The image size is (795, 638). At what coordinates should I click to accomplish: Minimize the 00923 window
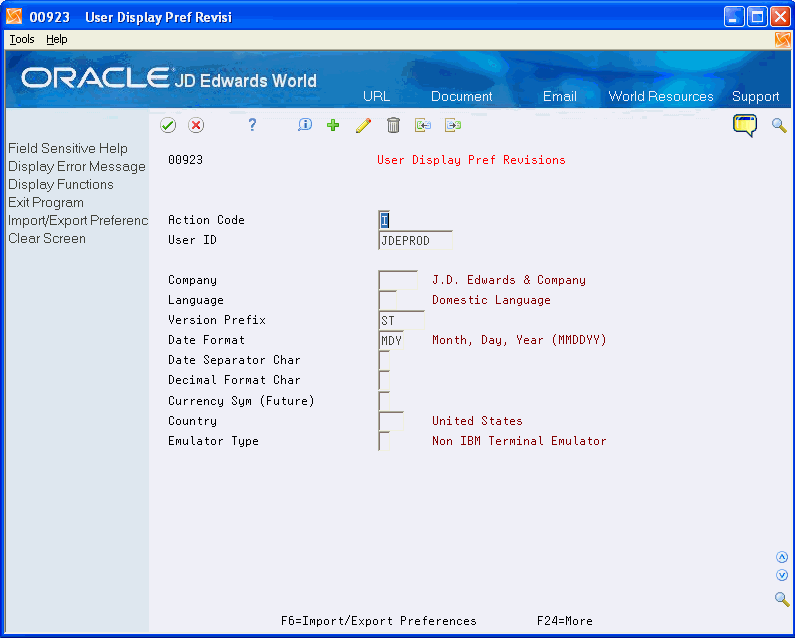pyautogui.click(x=734, y=17)
